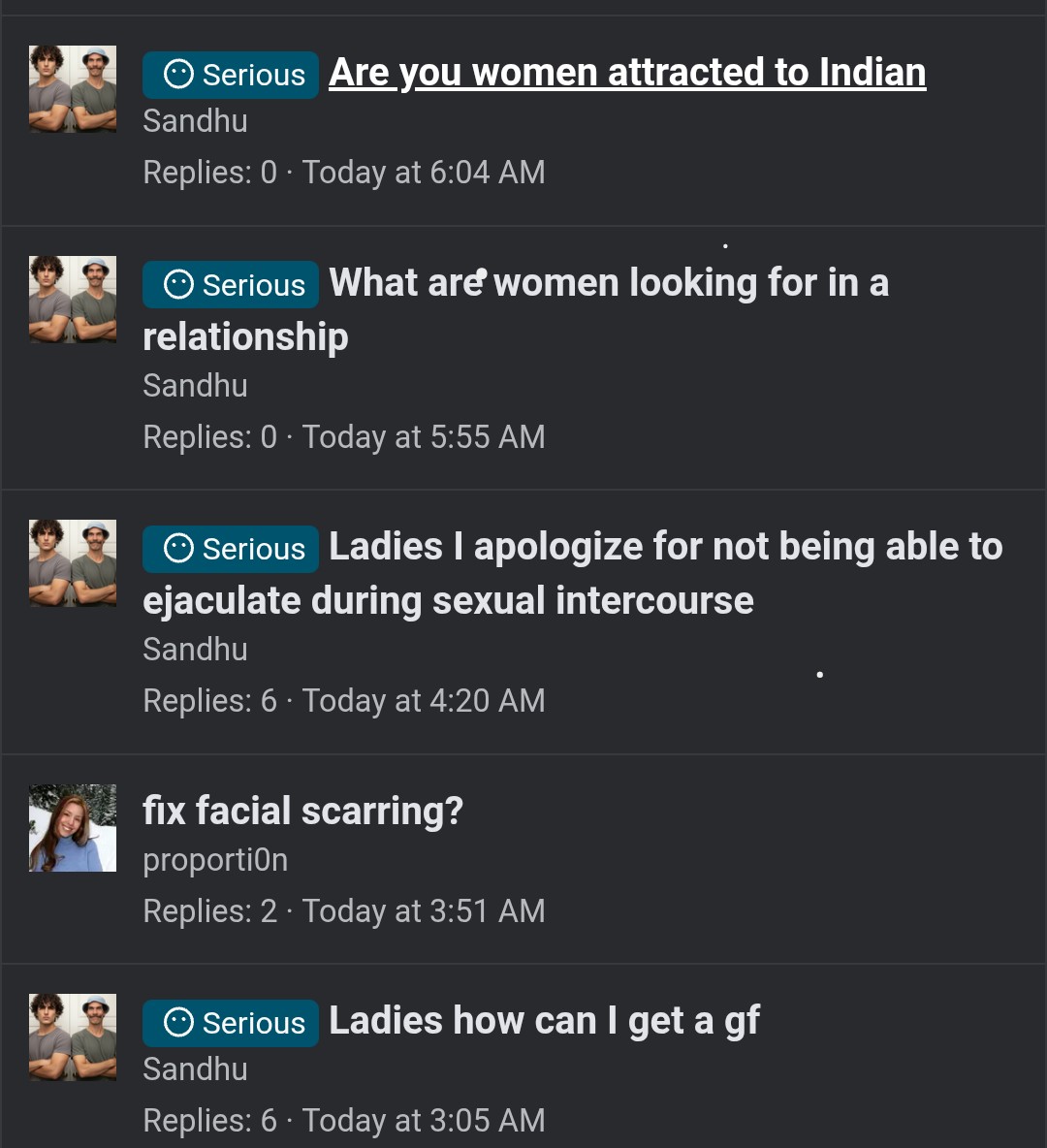Click Sandhu's avatar on the 'Ladies I apologize' thread

tap(73, 563)
